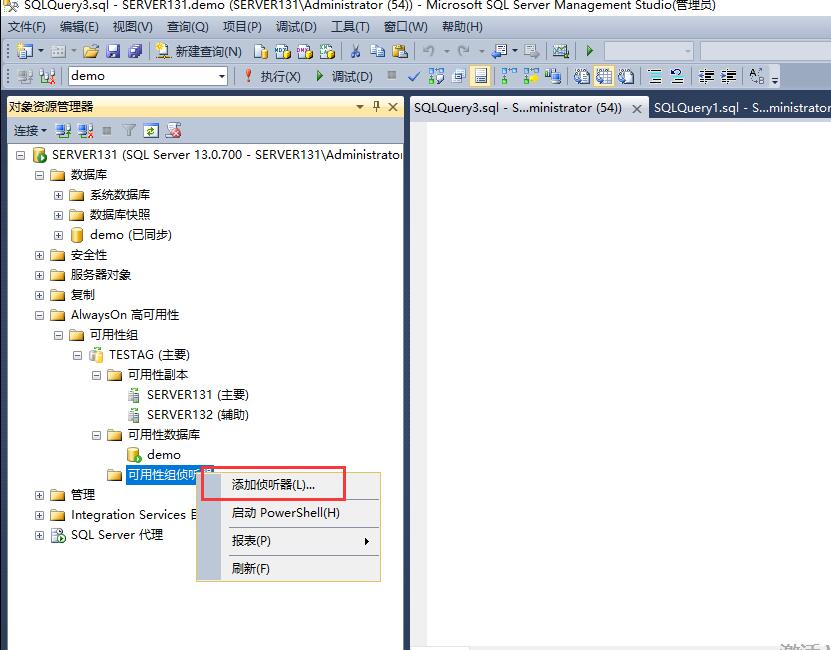Click inside the SQLQuery3 editor area
The image size is (831, 650).
click(x=628, y=382)
